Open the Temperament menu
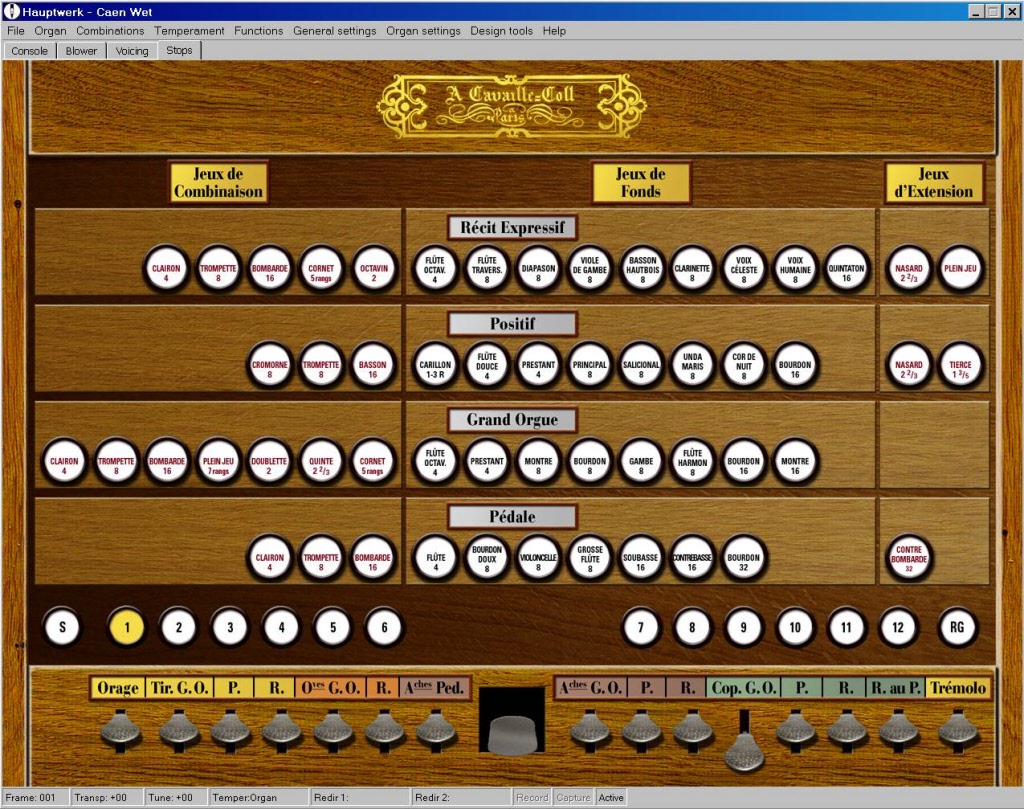The height and width of the screenshot is (809, 1024). tap(189, 31)
